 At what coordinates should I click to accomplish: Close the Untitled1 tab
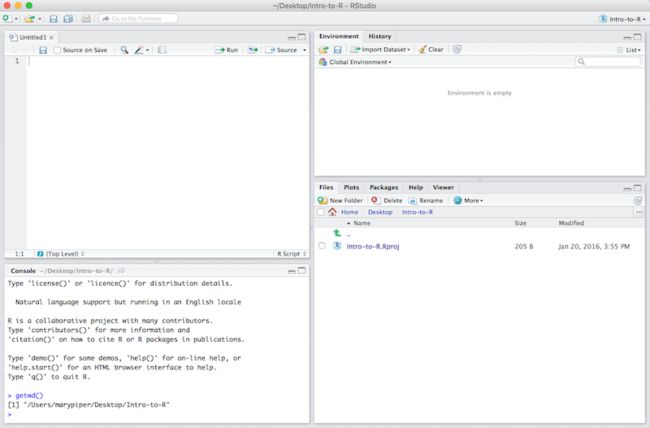pos(51,37)
